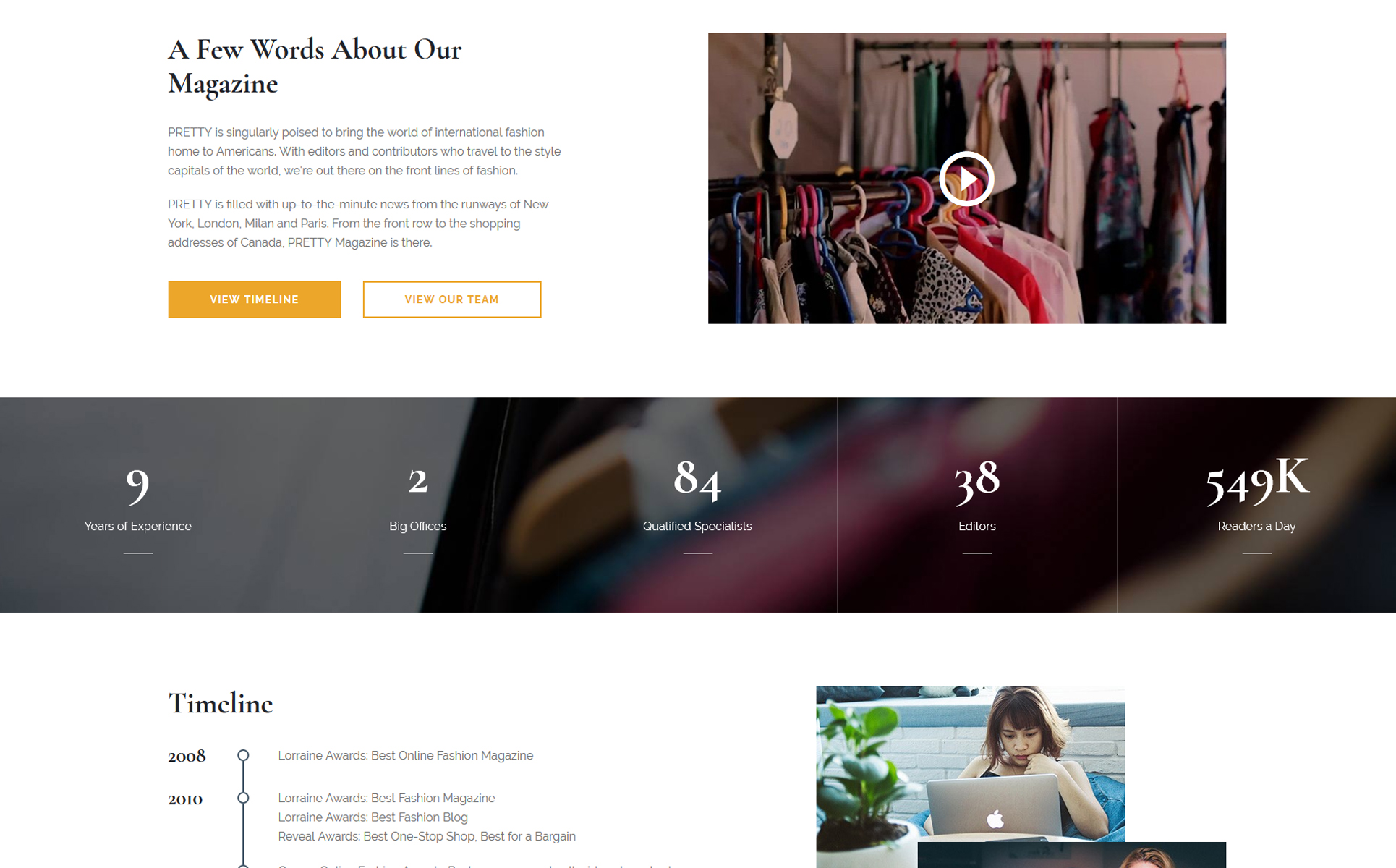Open the partially visible second portrait photo

tap(1072, 855)
